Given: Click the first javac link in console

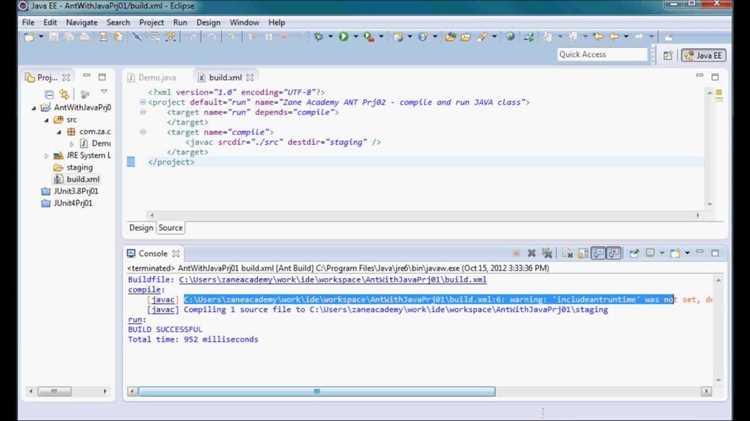Looking at the screenshot, I should [163, 299].
